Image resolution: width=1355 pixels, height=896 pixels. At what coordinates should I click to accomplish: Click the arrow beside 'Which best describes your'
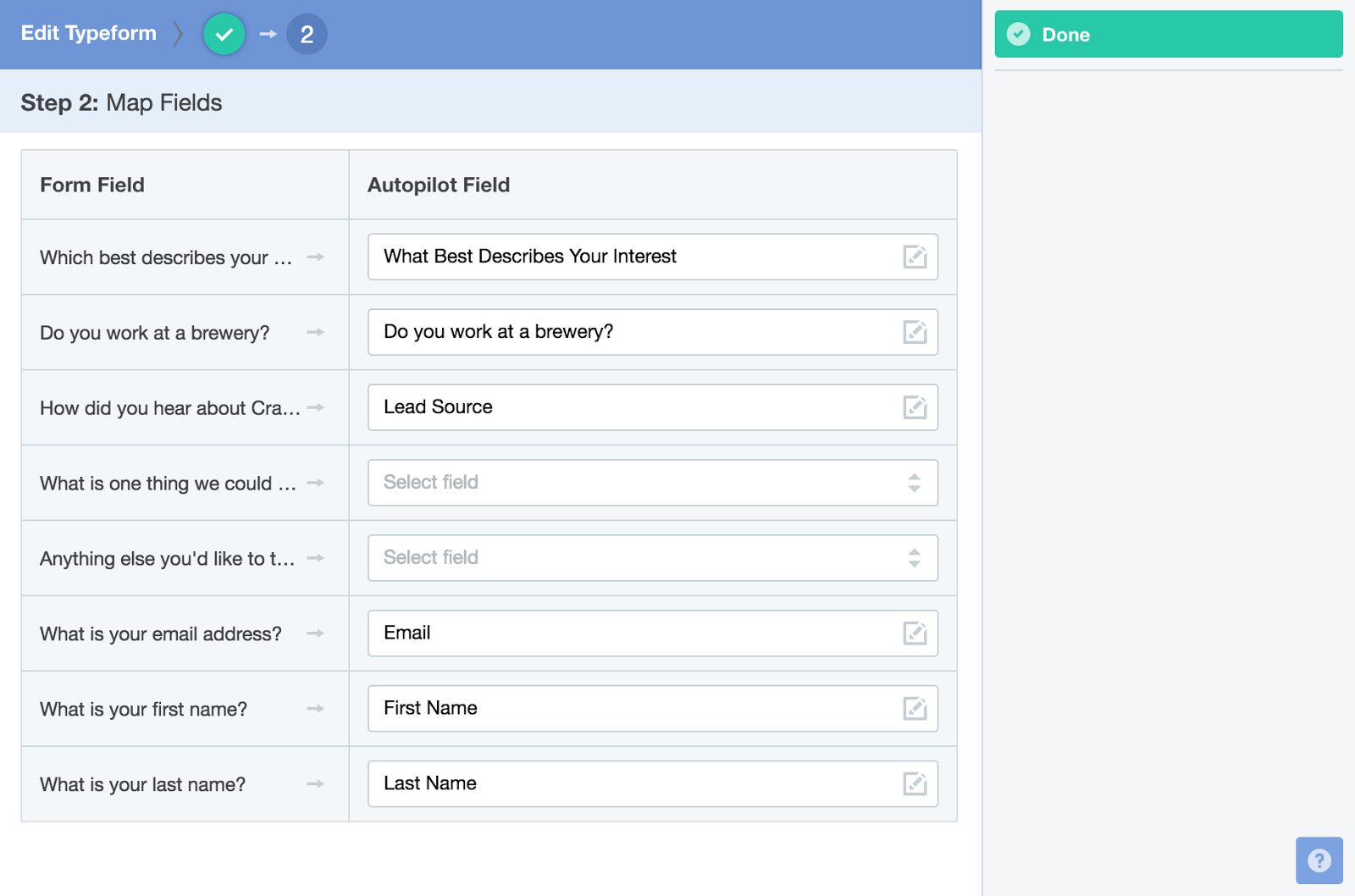coord(316,257)
